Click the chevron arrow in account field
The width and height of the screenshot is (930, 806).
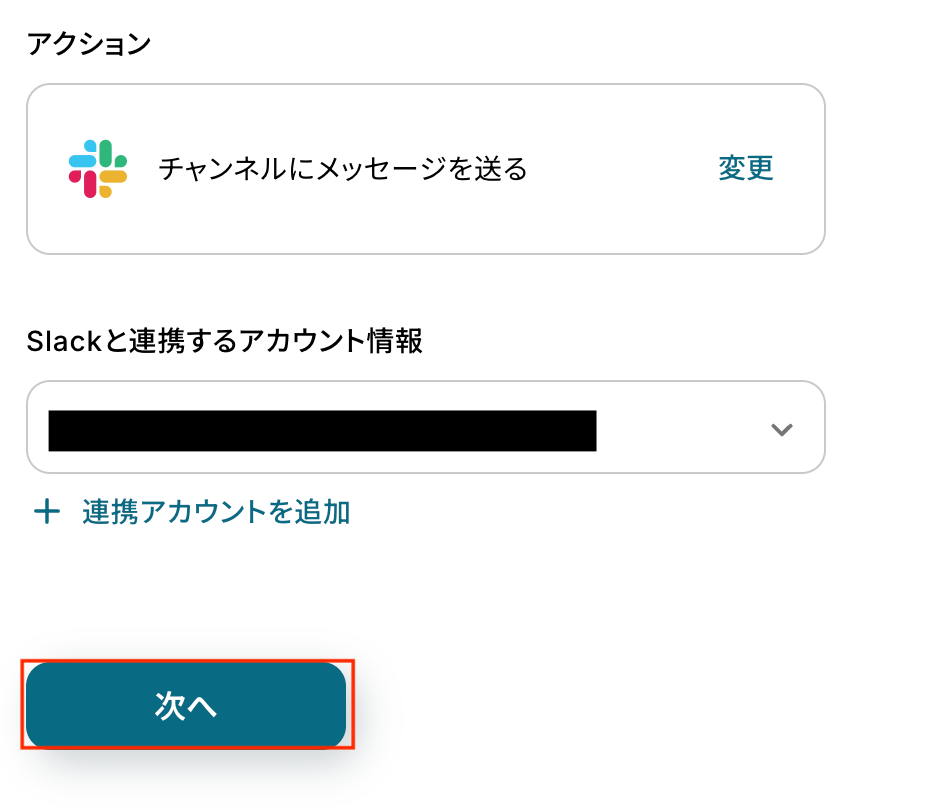point(782,430)
